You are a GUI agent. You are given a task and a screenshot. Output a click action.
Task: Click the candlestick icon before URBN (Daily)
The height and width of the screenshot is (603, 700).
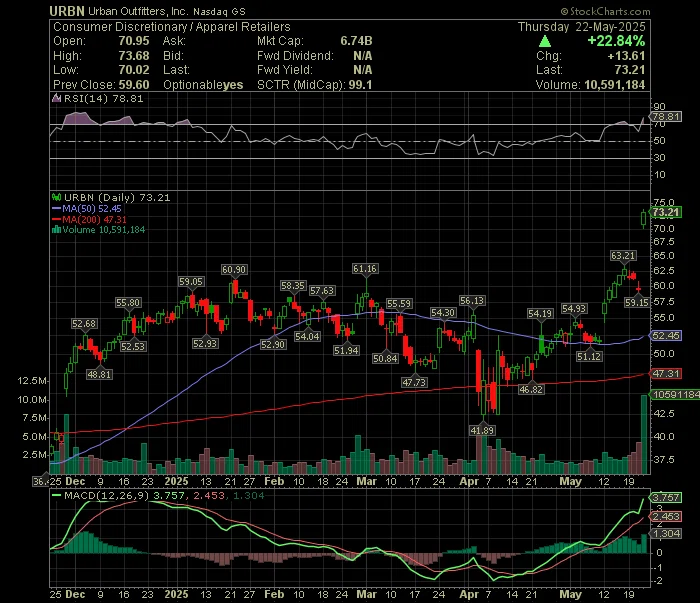pyautogui.click(x=56, y=197)
